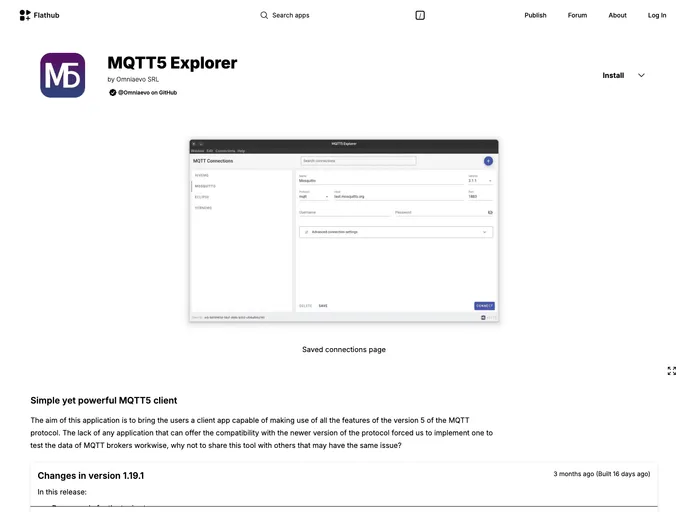Click the Saved connections page caption
Image resolution: width=688 pixels, height=512 pixels.
click(x=344, y=350)
